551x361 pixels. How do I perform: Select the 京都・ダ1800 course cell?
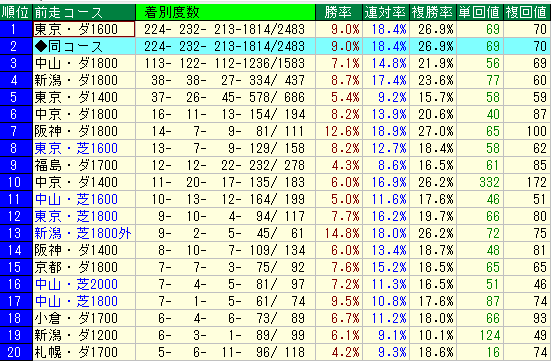pos(84,267)
